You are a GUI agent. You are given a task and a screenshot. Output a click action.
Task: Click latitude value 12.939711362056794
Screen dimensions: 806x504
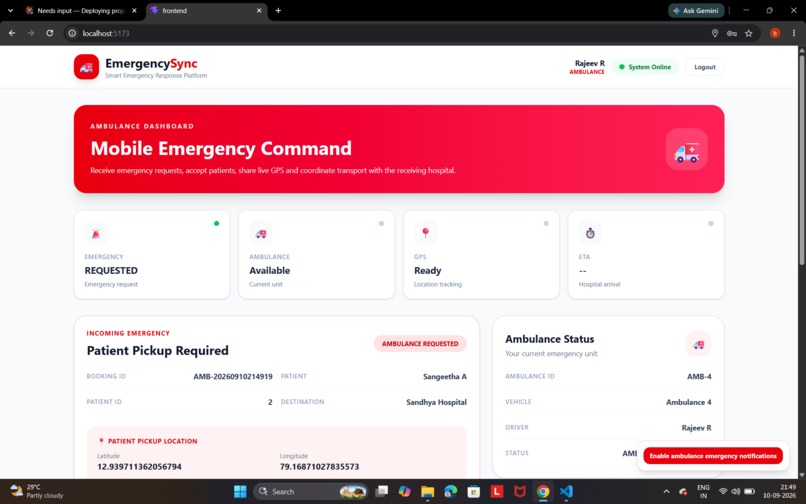tap(139, 466)
